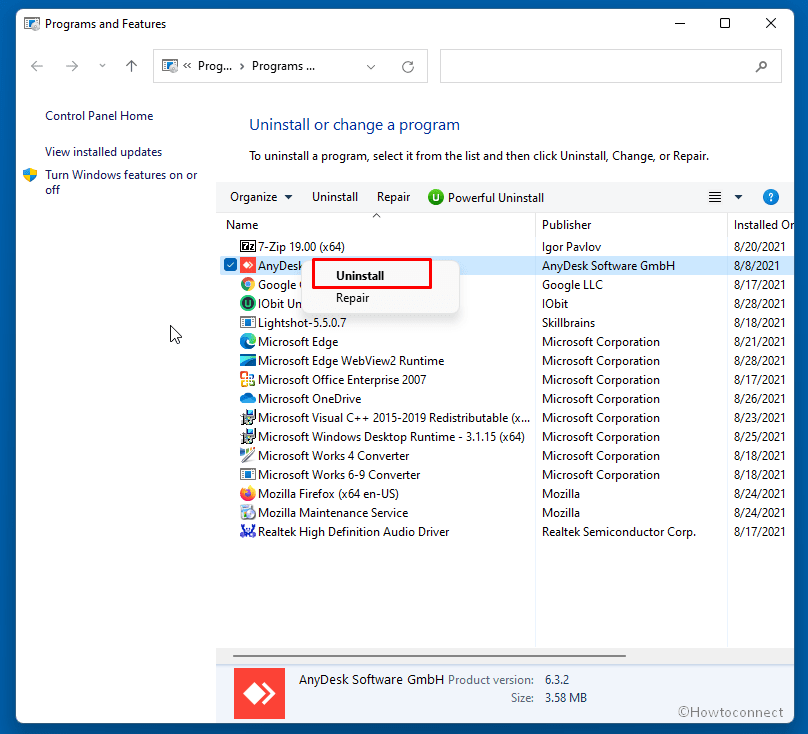Click the Microsoft OneDrive cloud icon
This screenshot has height=734, width=808.
pyautogui.click(x=248, y=398)
